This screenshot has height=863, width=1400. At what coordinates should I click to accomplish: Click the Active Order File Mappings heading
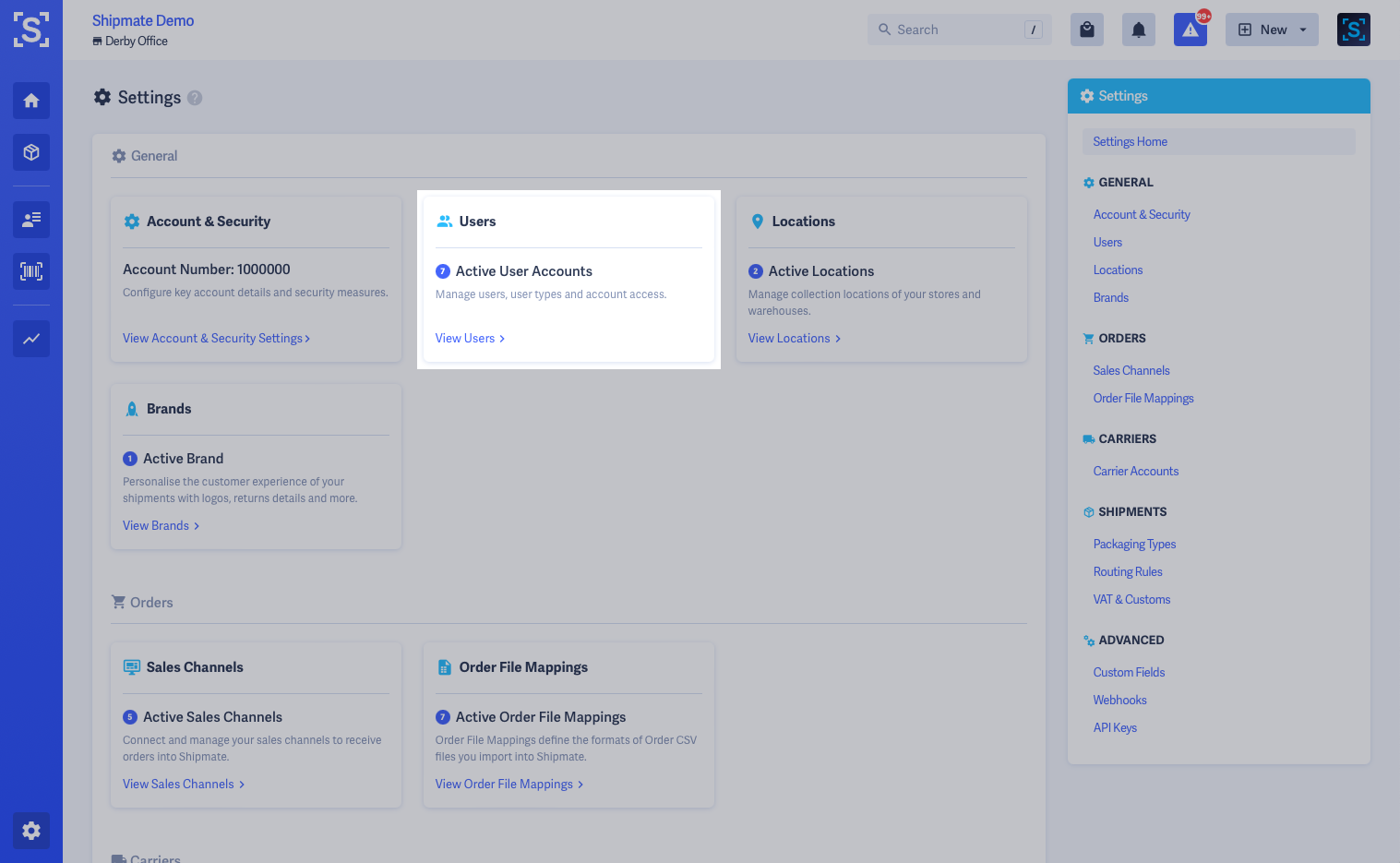(541, 717)
